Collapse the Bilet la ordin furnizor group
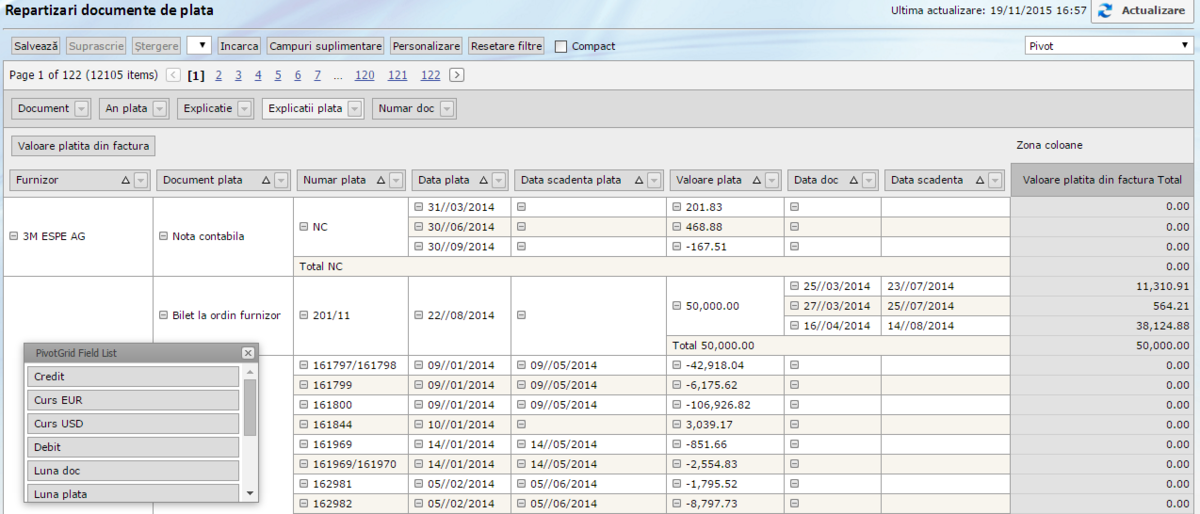Image resolution: width=1200 pixels, height=514 pixels. (164, 315)
